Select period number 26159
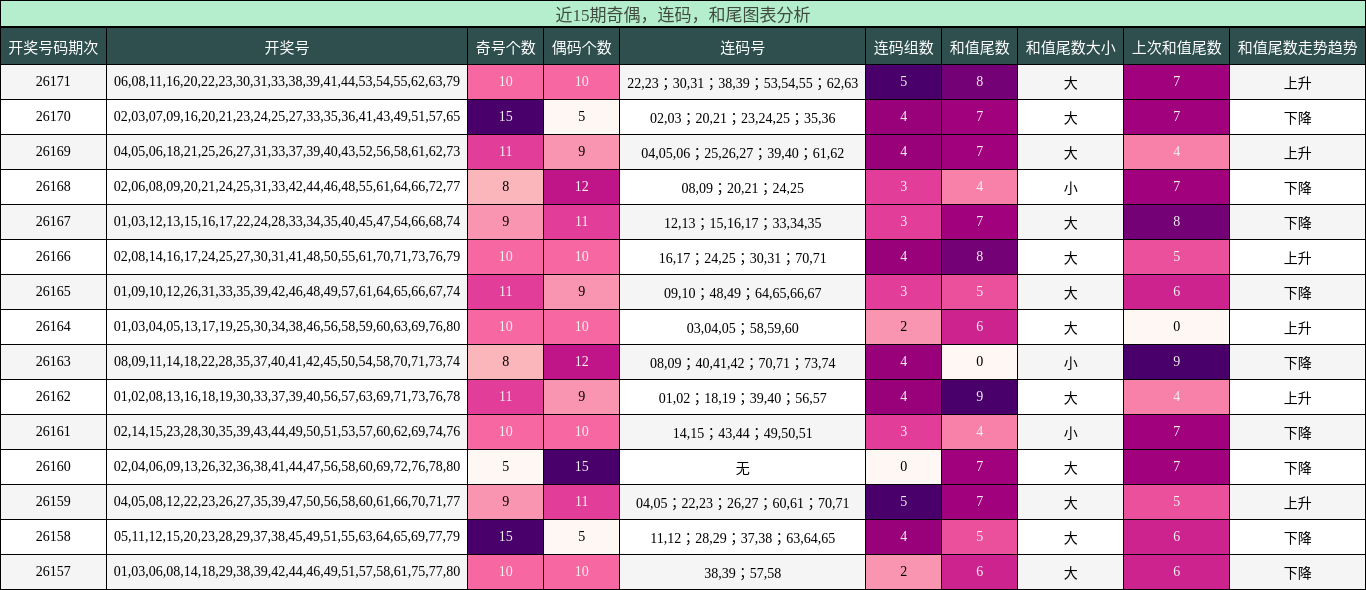 [53, 501]
